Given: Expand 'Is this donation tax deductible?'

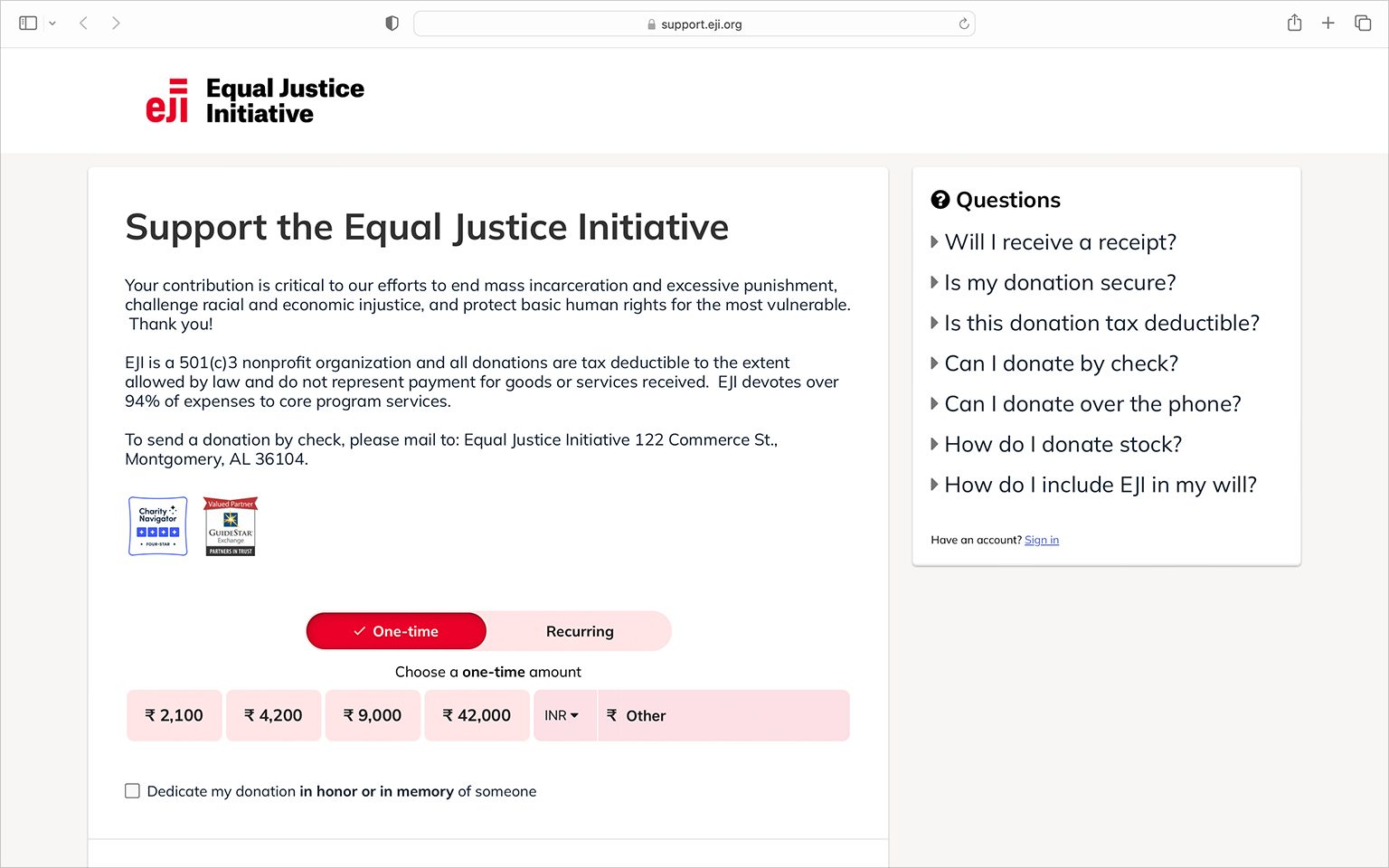Looking at the screenshot, I should tap(1101, 323).
